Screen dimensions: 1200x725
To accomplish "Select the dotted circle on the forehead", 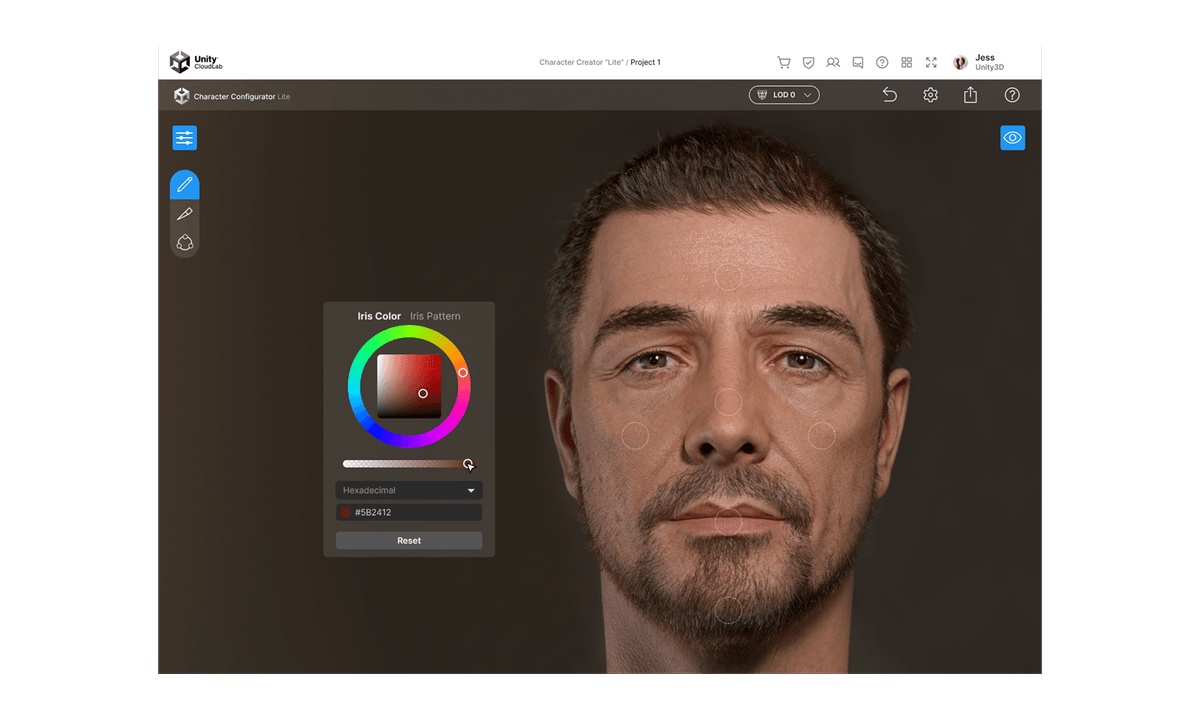I will pyautogui.click(x=729, y=277).
